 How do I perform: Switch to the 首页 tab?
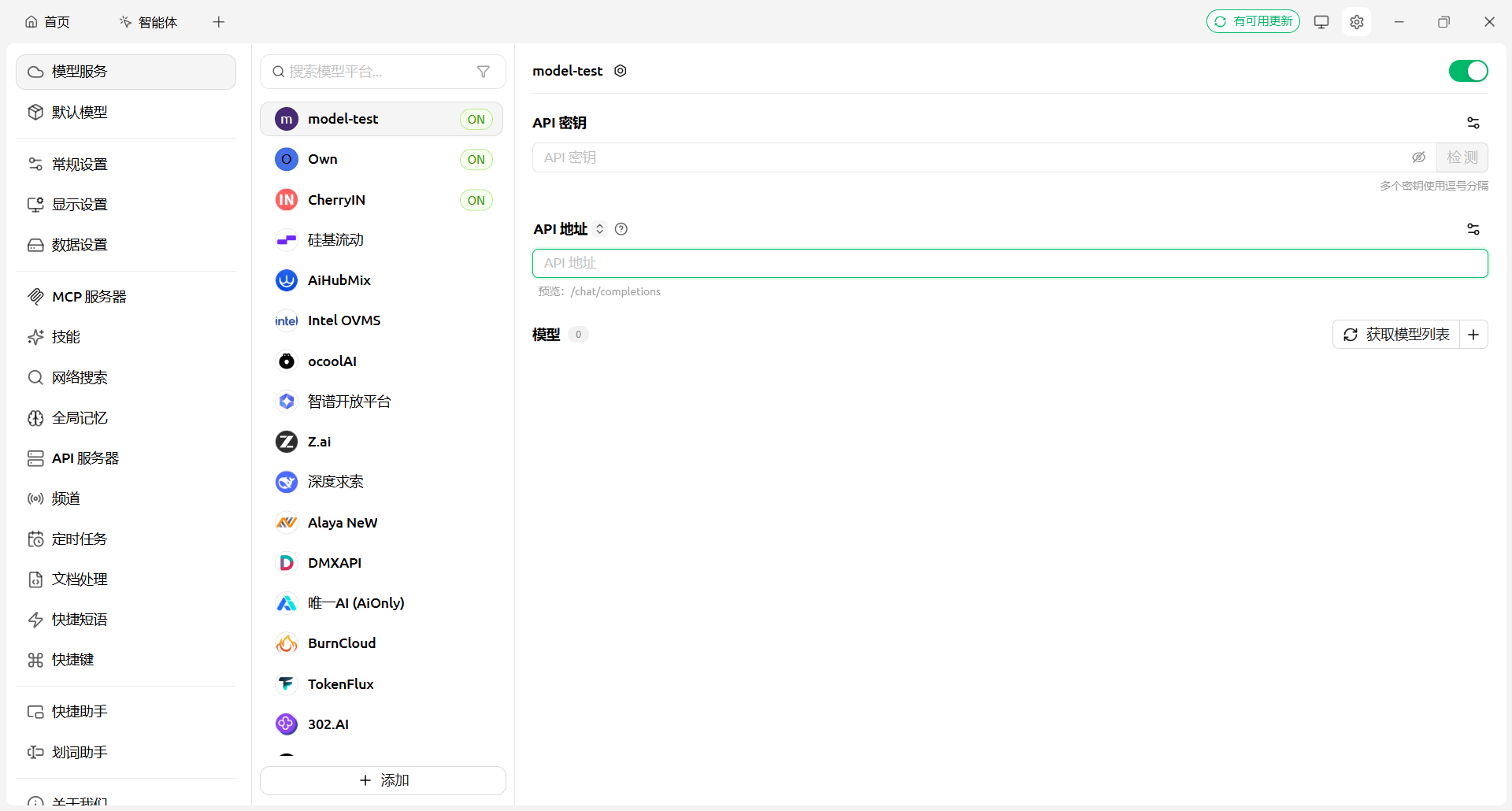(x=48, y=22)
